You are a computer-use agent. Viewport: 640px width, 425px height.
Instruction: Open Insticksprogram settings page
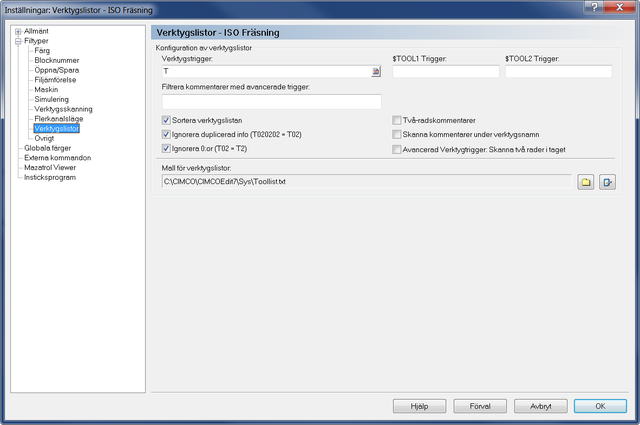[x=50, y=178]
